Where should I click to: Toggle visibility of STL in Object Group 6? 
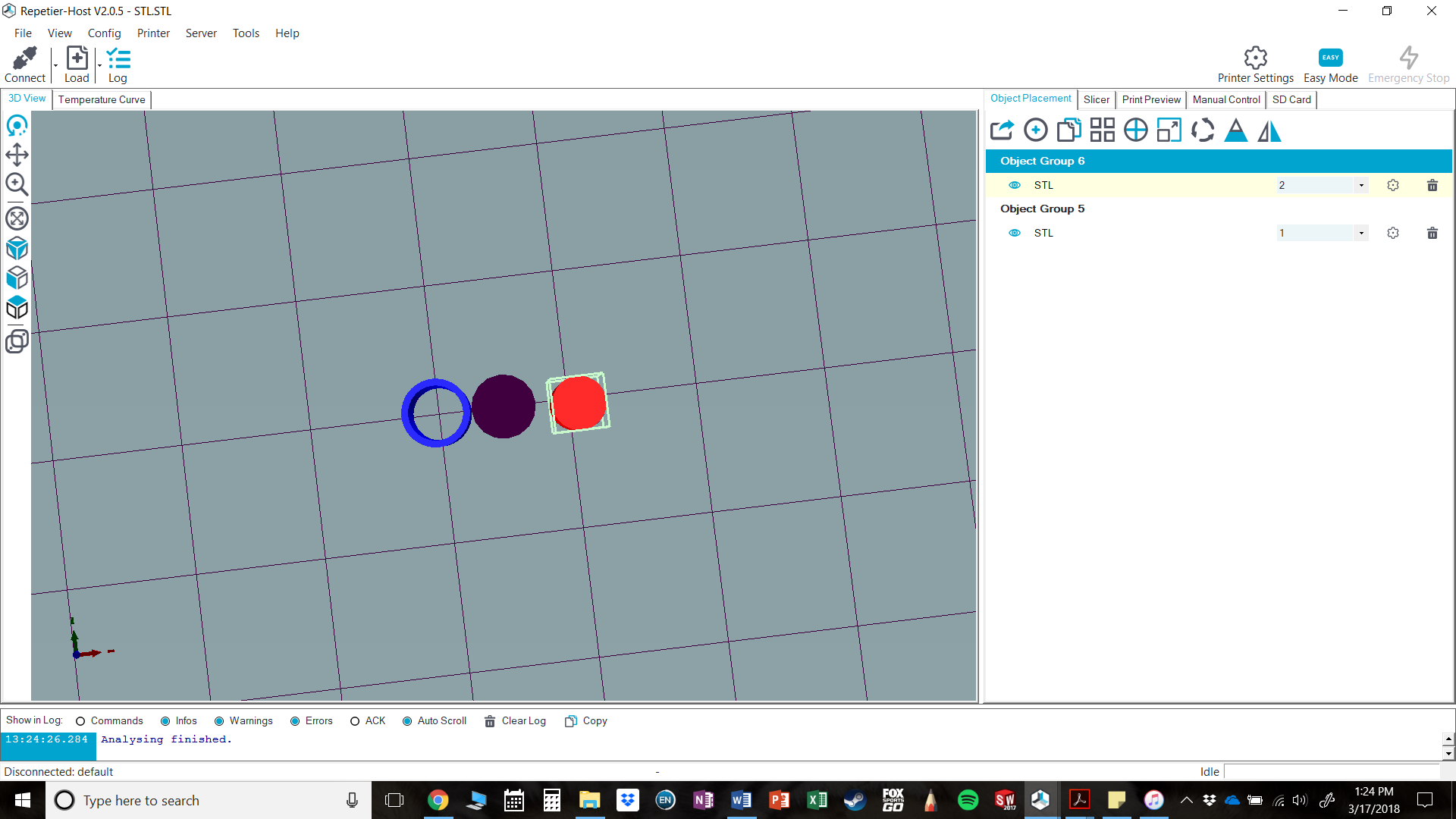point(1016,184)
